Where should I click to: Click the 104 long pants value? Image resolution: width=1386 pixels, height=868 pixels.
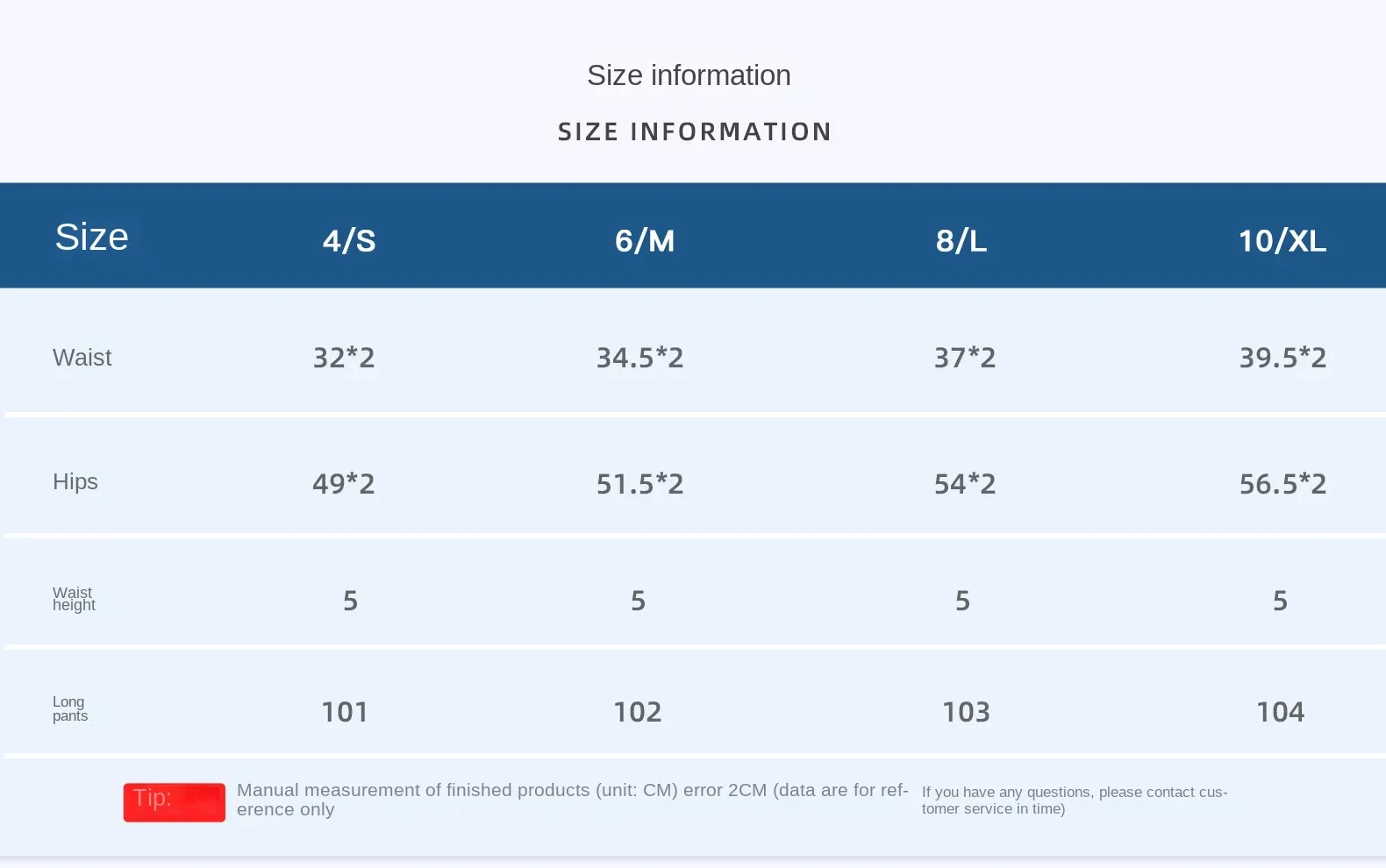[x=1280, y=712]
